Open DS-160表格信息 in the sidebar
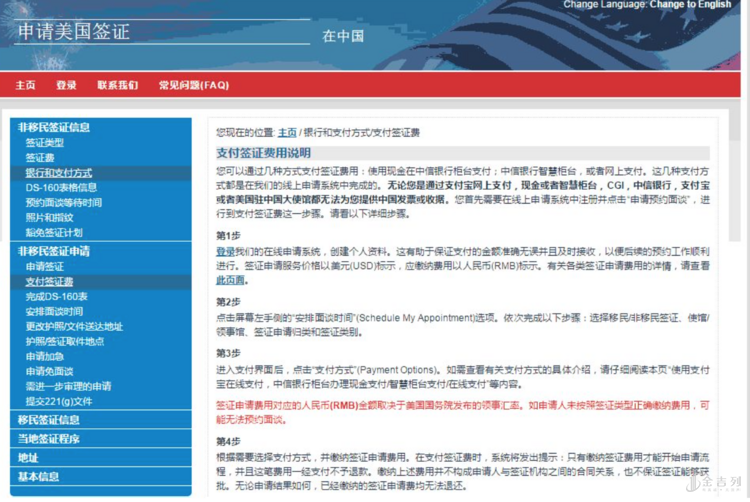Screen dimensions: 750x502 point(61,187)
